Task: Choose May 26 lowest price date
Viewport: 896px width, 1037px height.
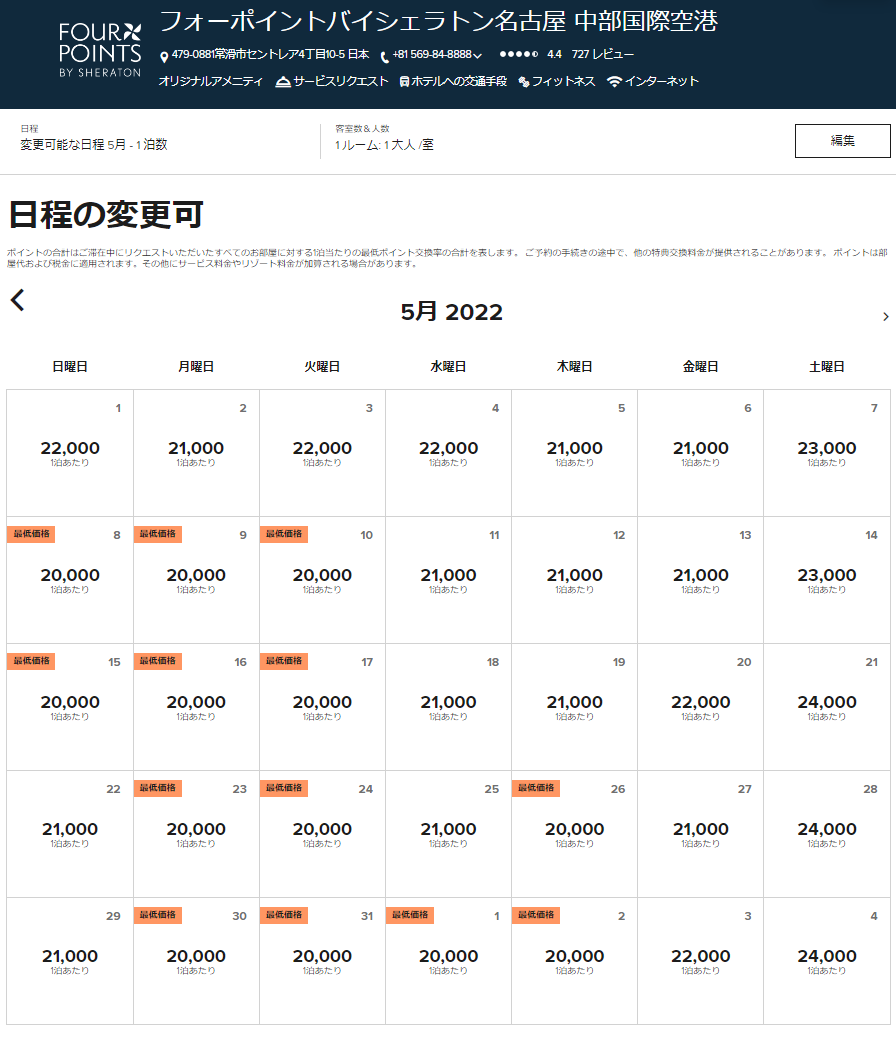Action: click(574, 833)
